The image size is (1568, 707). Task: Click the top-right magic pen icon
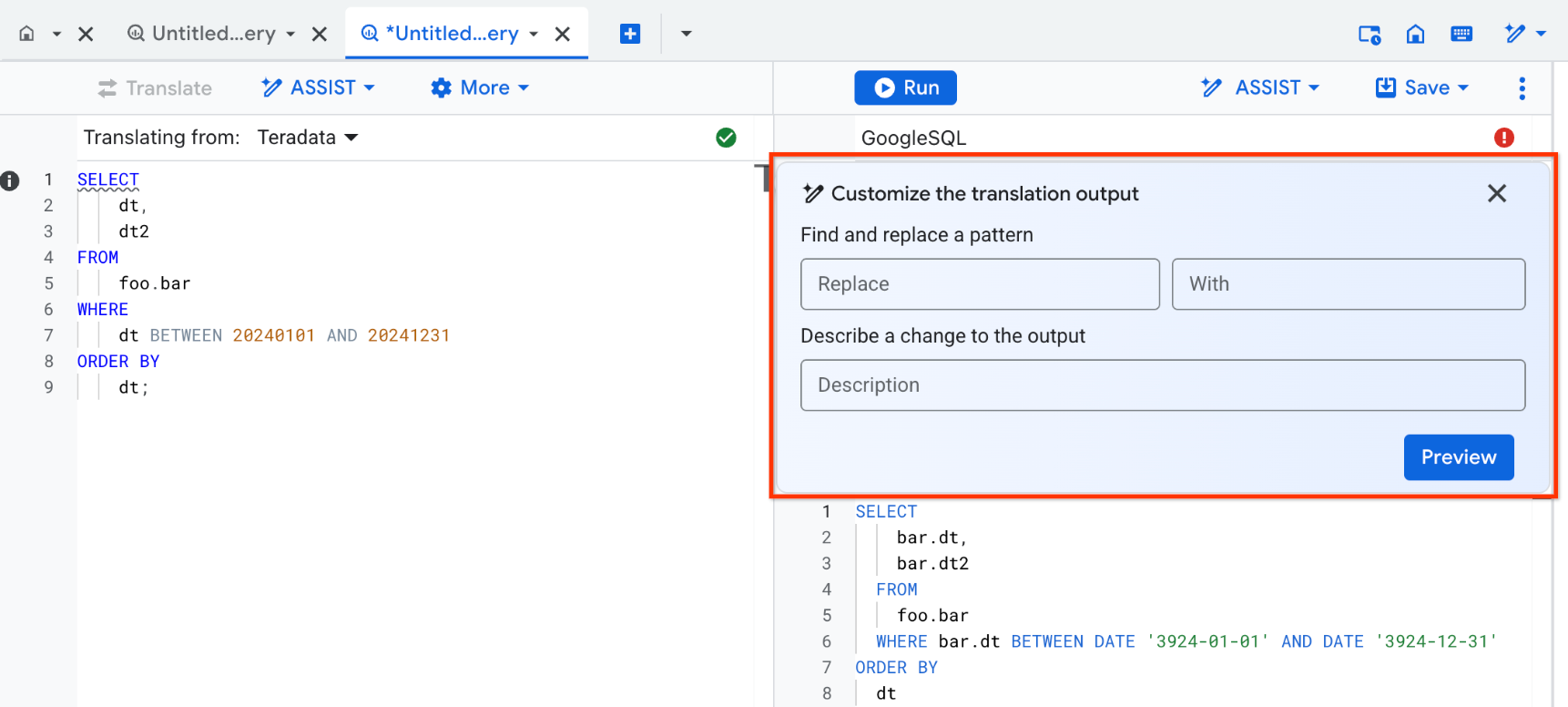(1515, 34)
